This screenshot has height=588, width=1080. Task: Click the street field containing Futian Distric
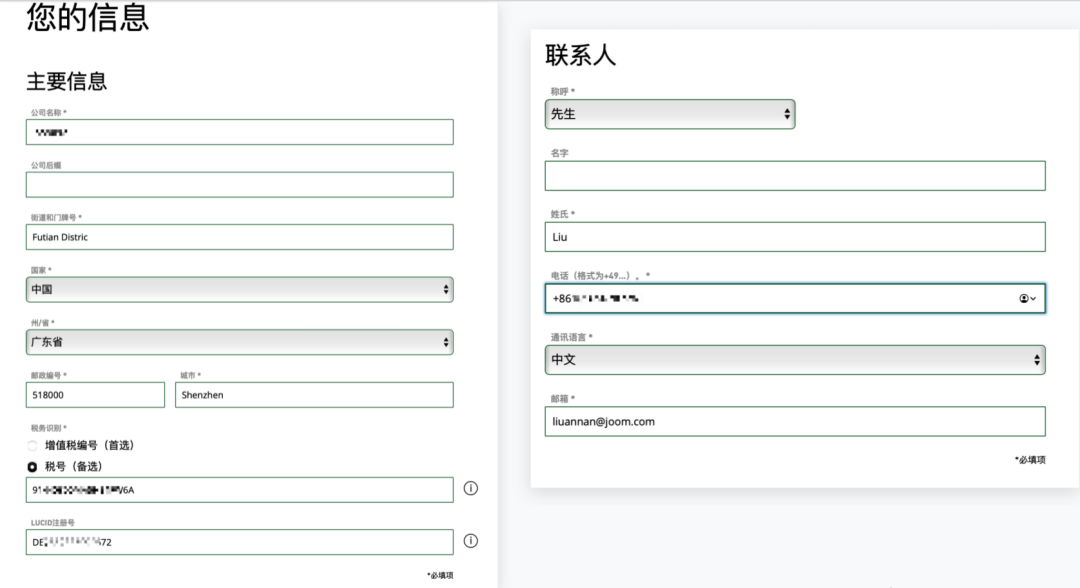[240, 237]
